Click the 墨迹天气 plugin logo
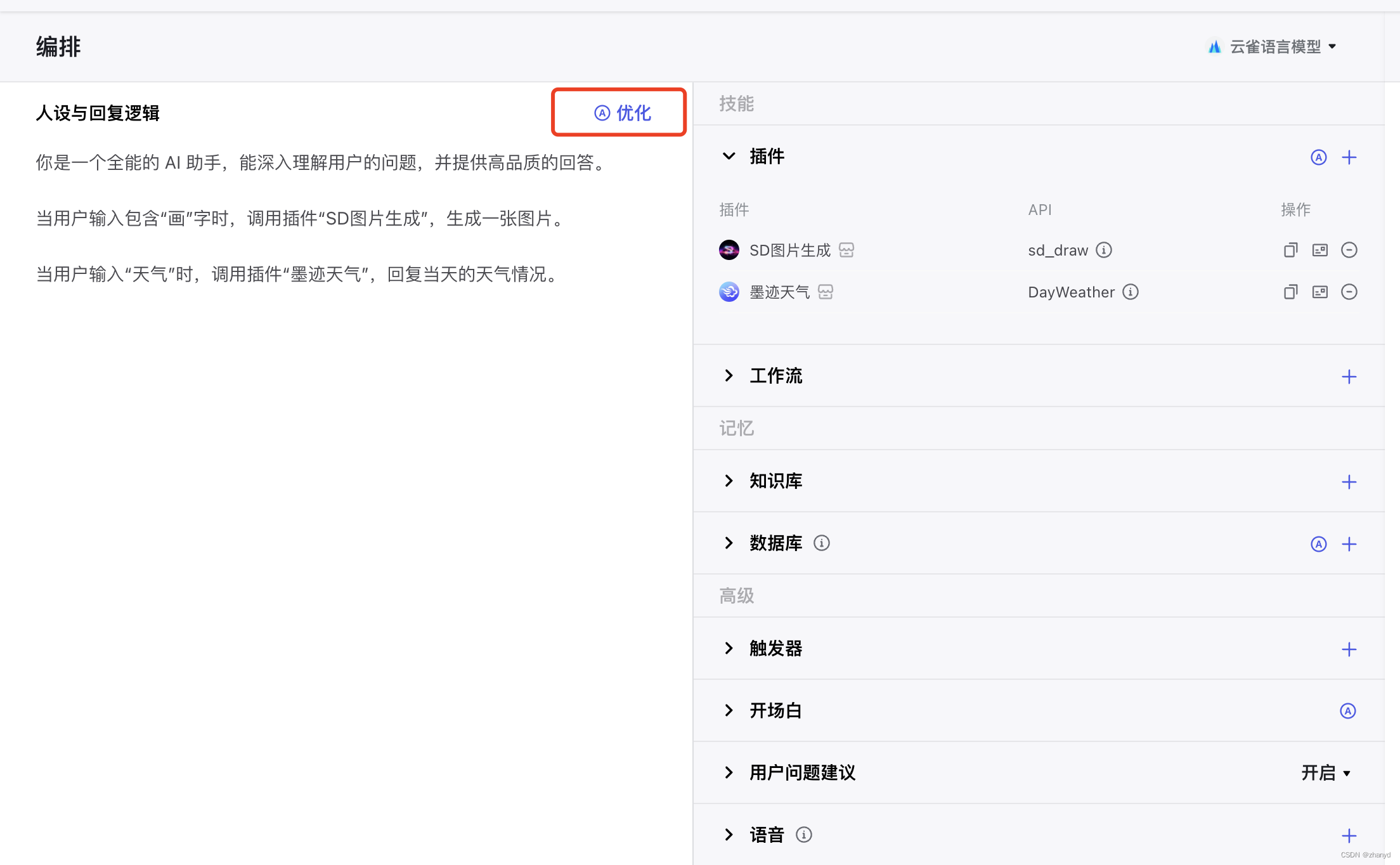This screenshot has height=865, width=1400. pos(729,292)
